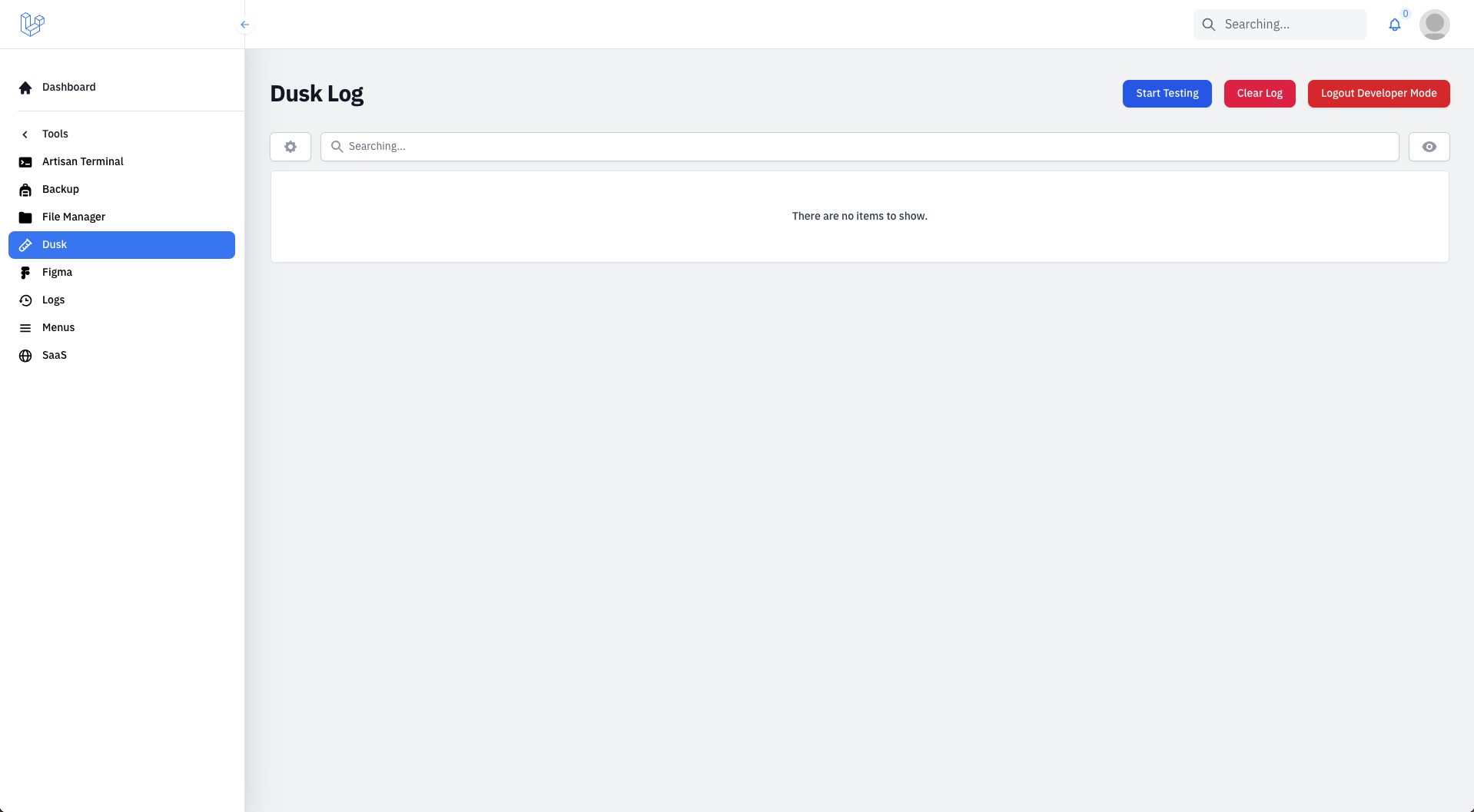This screenshot has width=1474, height=812.
Task: Open the user avatar menu
Action: pyautogui.click(x=1435, y=25)
